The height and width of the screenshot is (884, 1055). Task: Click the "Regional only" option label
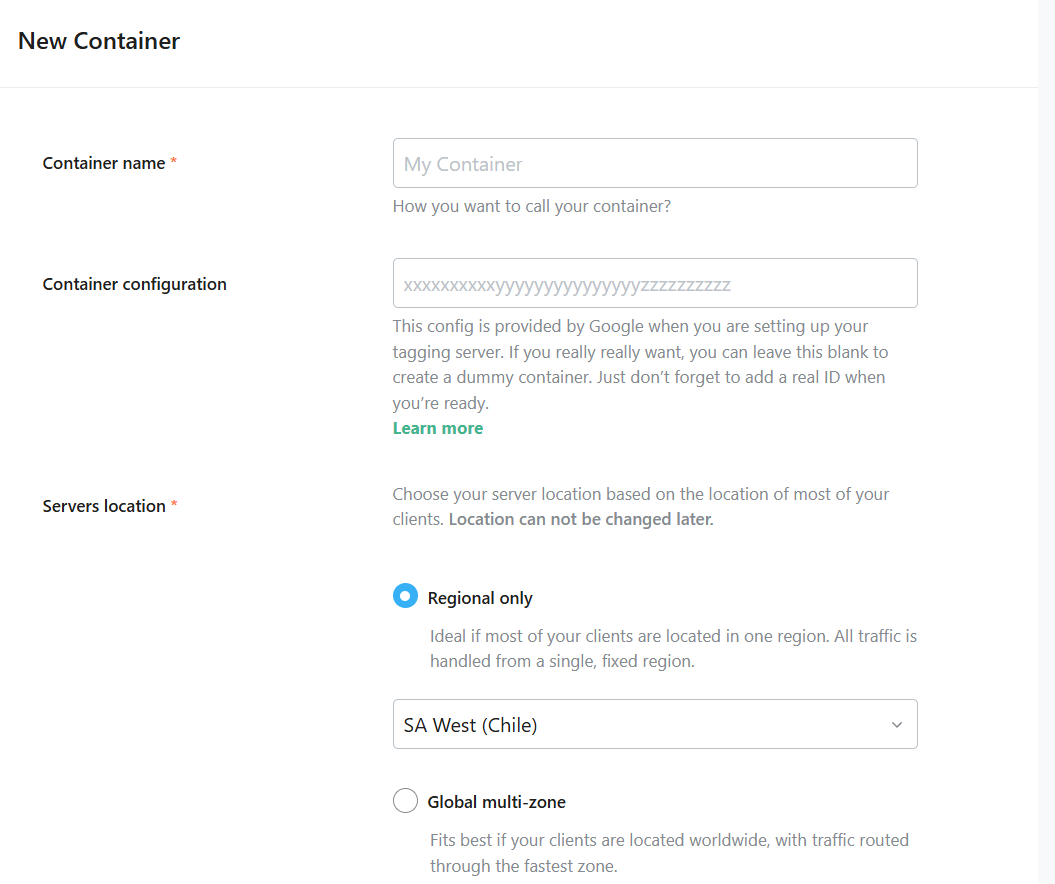(x=480, y=598)
